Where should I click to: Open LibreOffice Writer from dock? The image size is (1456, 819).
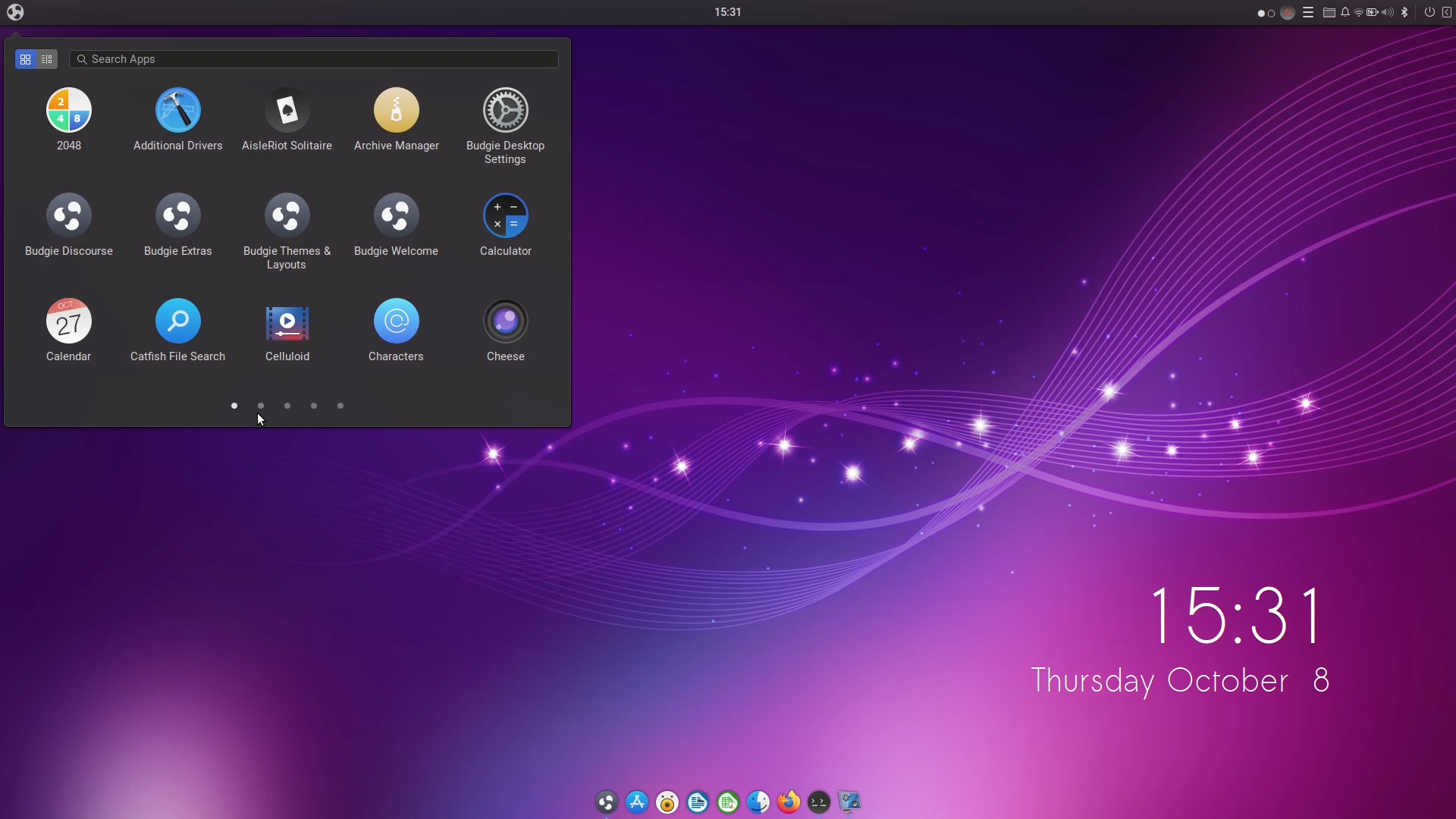tap(698, 802)
